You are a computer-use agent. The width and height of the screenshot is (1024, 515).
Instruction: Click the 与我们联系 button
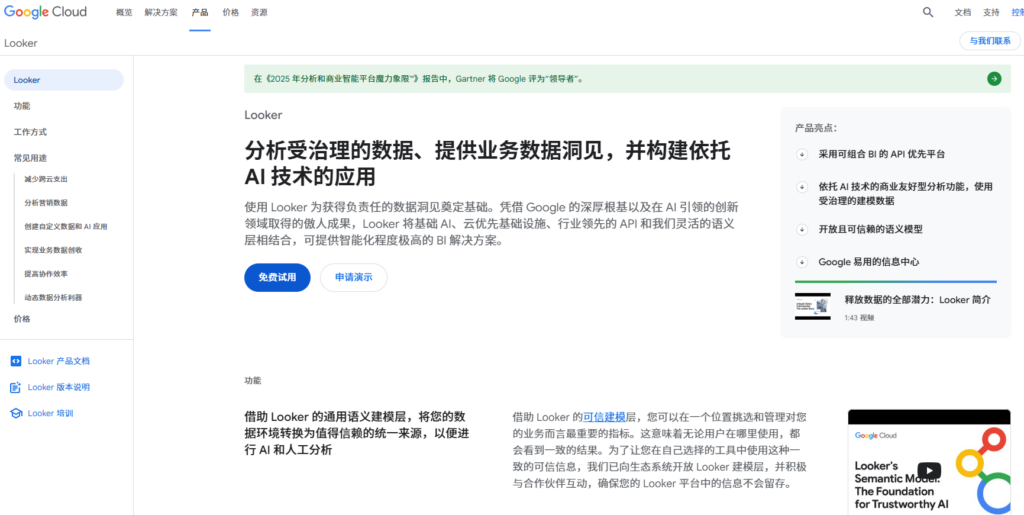click(990, 41)
